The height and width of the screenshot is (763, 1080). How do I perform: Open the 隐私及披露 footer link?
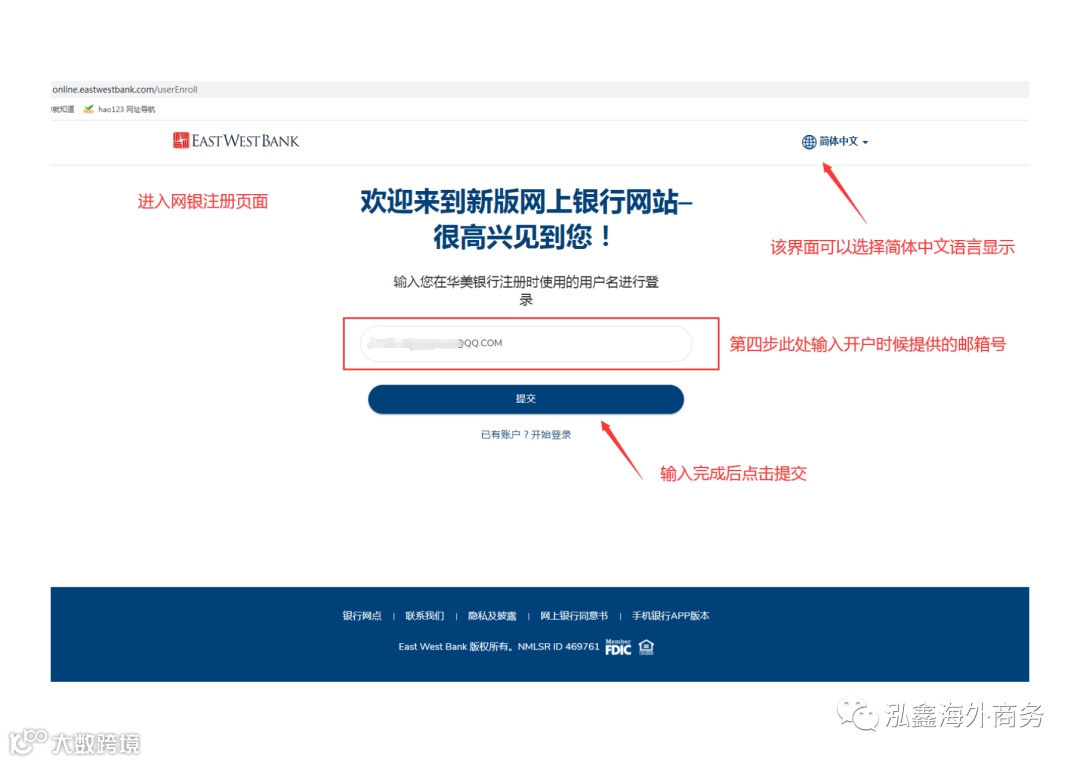coord(492,616)
